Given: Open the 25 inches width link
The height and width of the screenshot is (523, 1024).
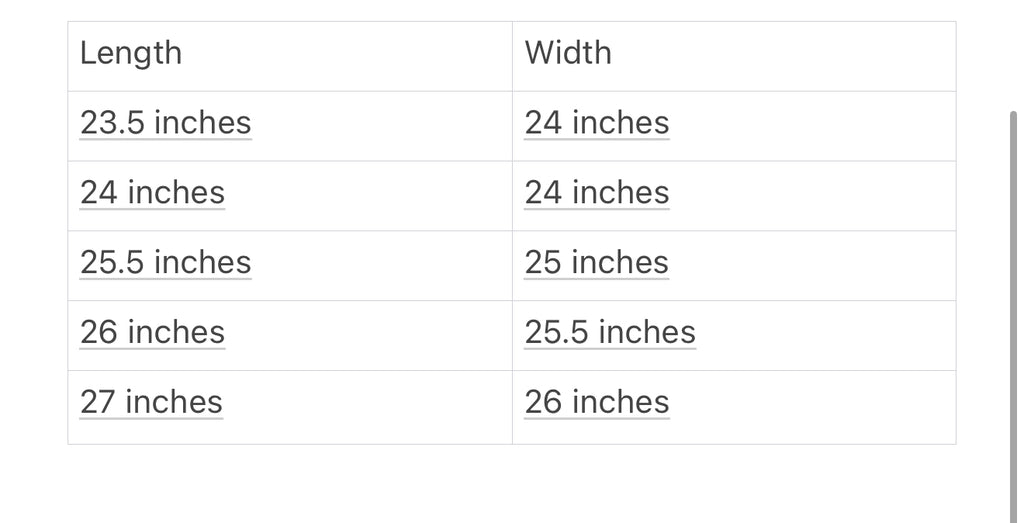Looking at the screenshot, I should pos(596,263).
